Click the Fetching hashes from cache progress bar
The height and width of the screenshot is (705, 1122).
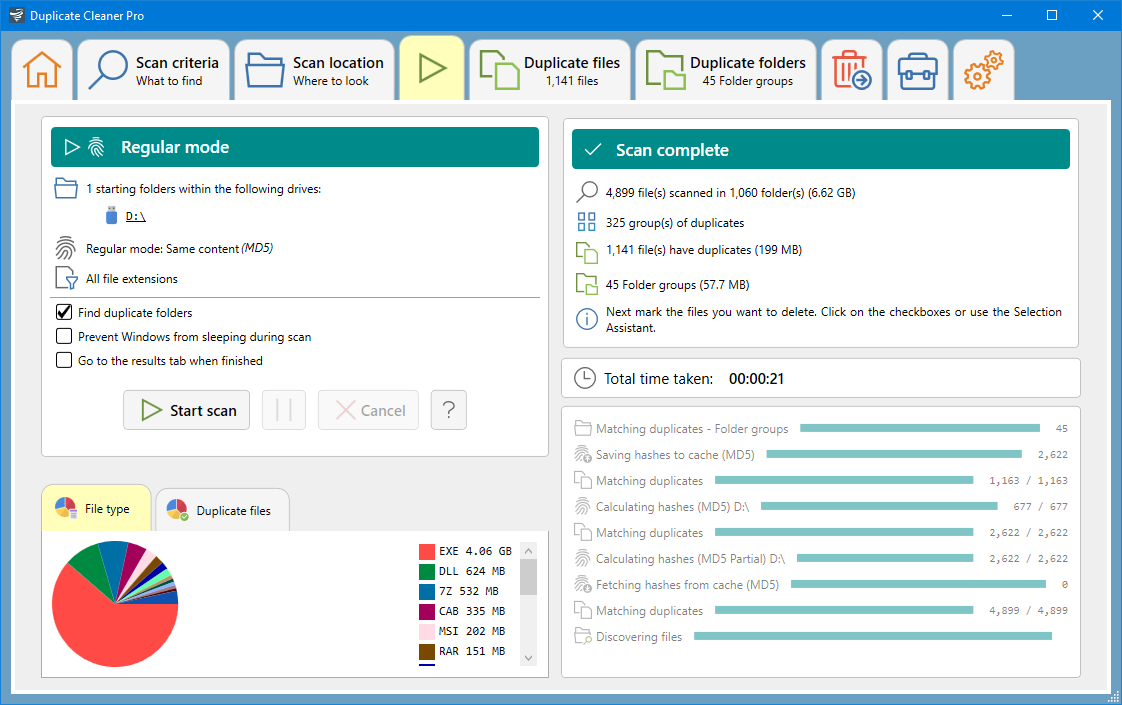(x=919, y=584)
